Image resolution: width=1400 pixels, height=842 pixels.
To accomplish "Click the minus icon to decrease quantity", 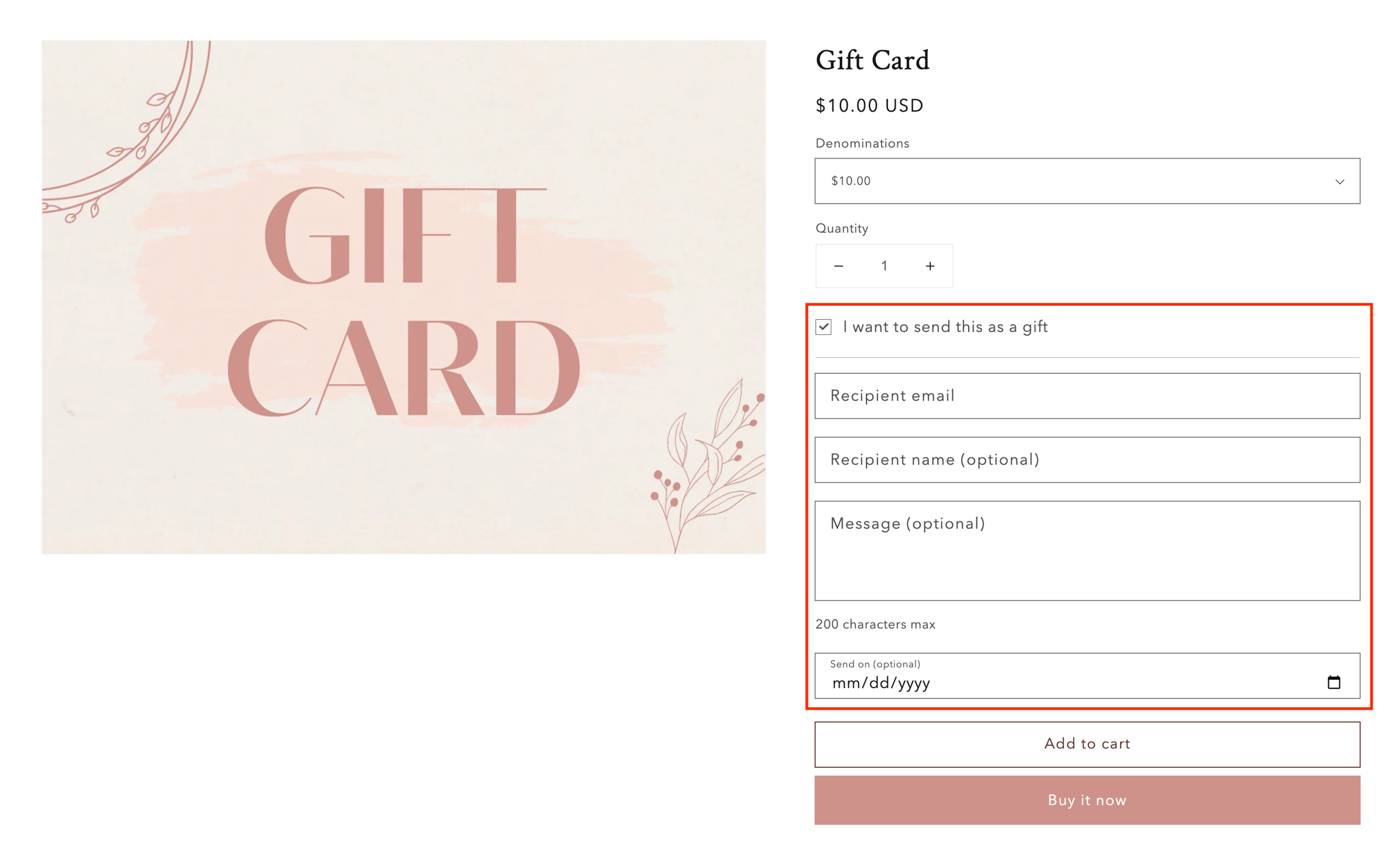I will (839, 266).
